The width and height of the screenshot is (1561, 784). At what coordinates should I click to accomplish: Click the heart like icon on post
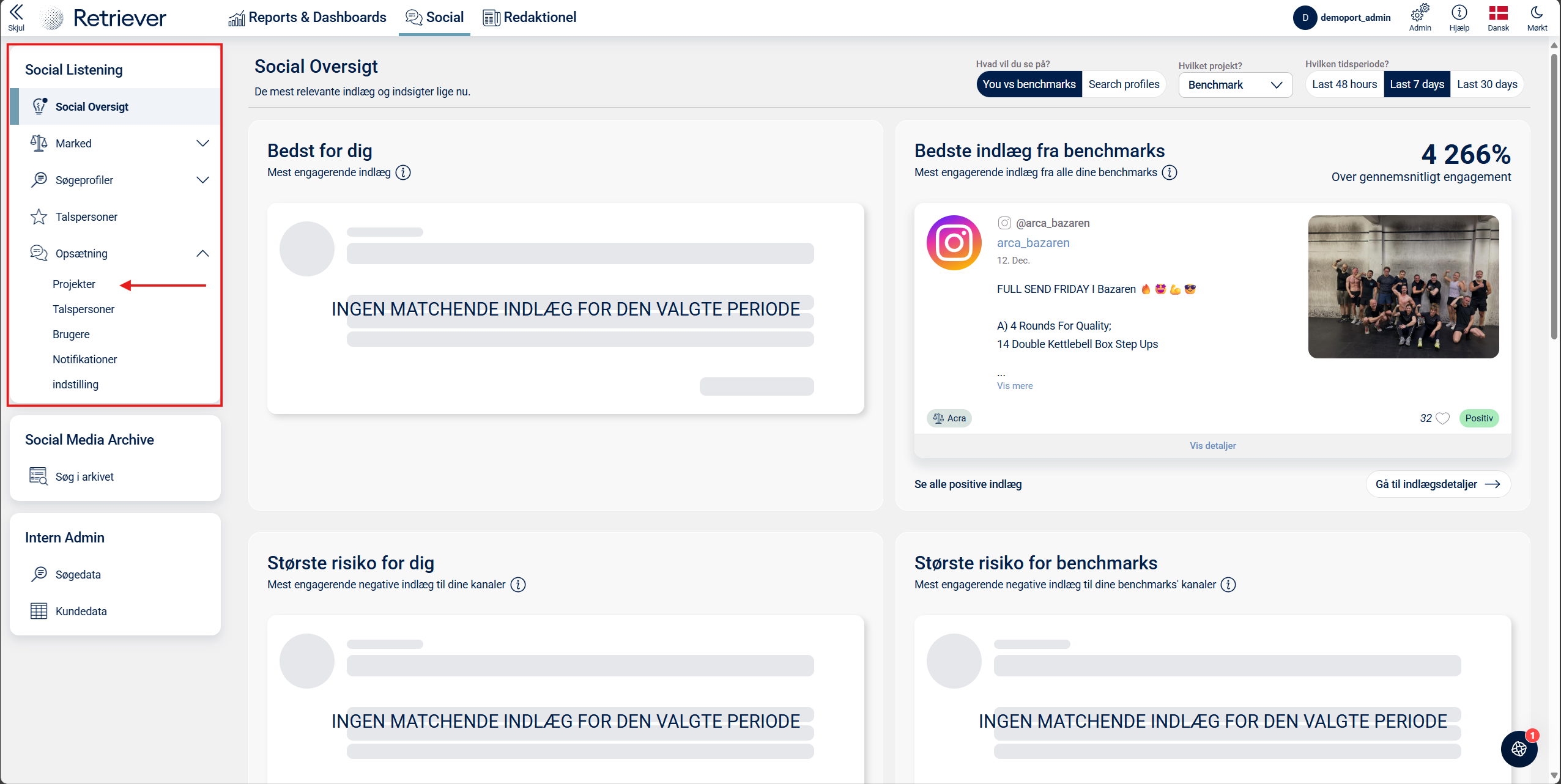point(1442,418)
